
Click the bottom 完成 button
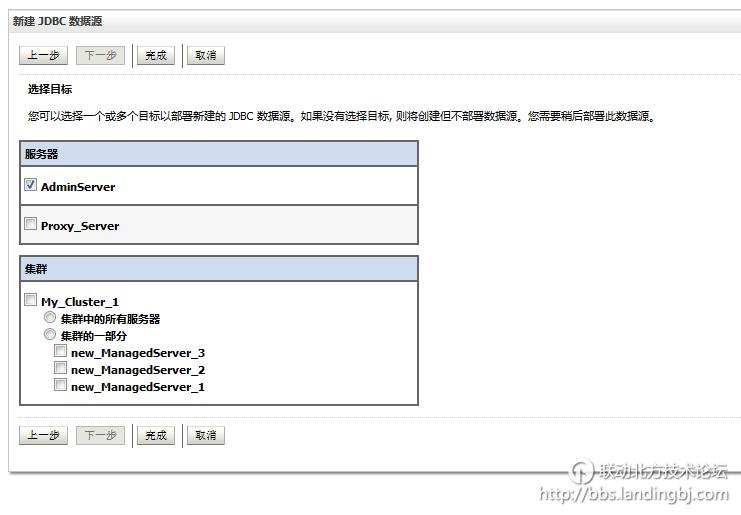click(156, 435)
